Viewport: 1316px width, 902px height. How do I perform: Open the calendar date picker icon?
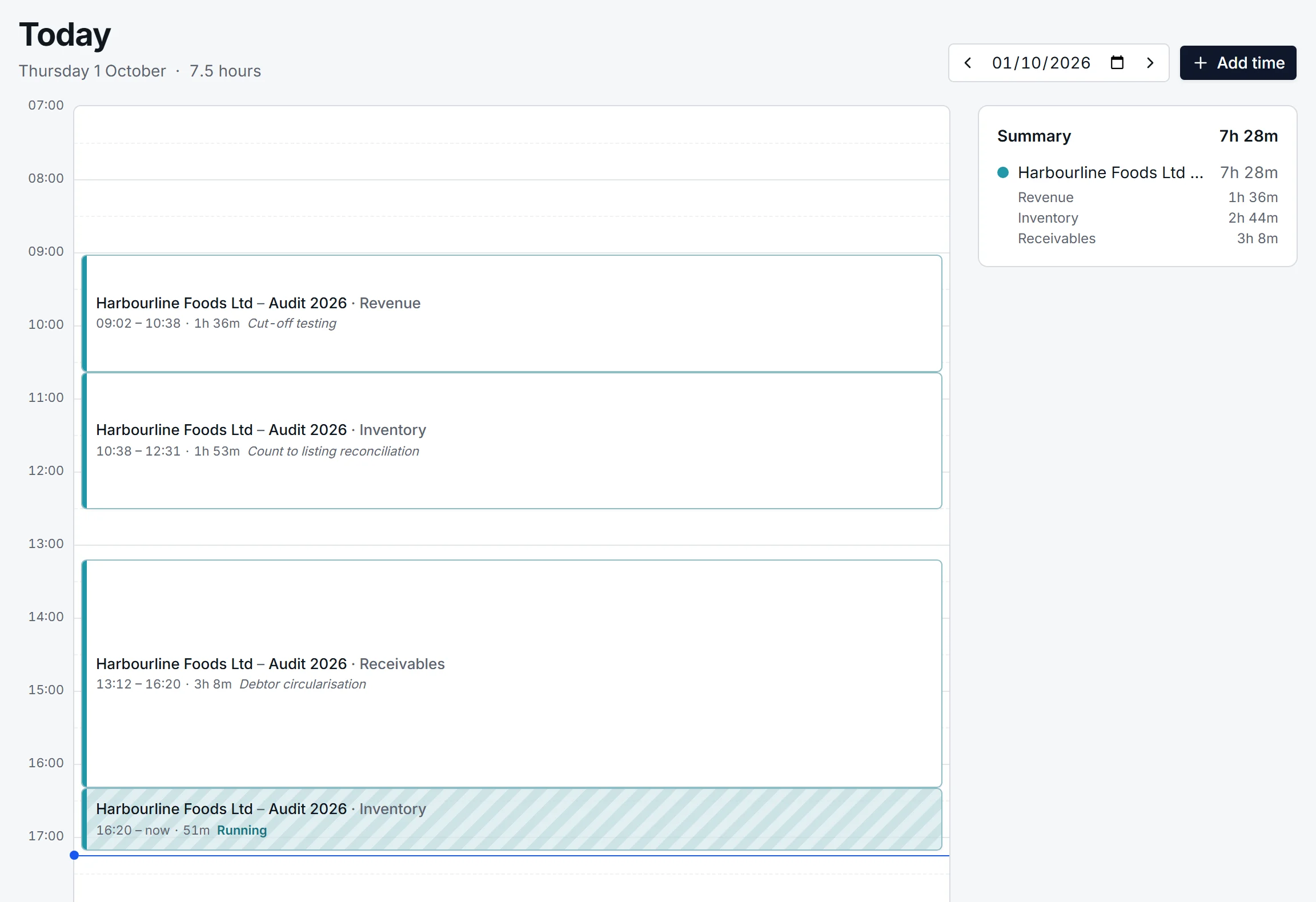point(1117,63)
